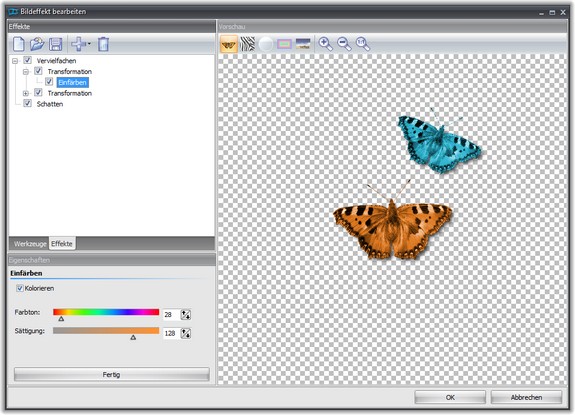
Task: Select white sphere preview mode
Action: coord(265,44)
